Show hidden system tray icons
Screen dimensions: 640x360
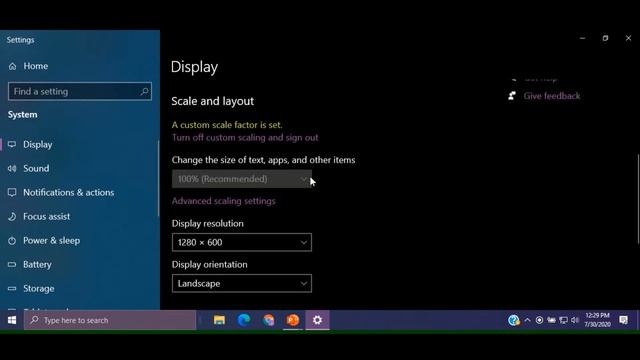tap(527, 320)
